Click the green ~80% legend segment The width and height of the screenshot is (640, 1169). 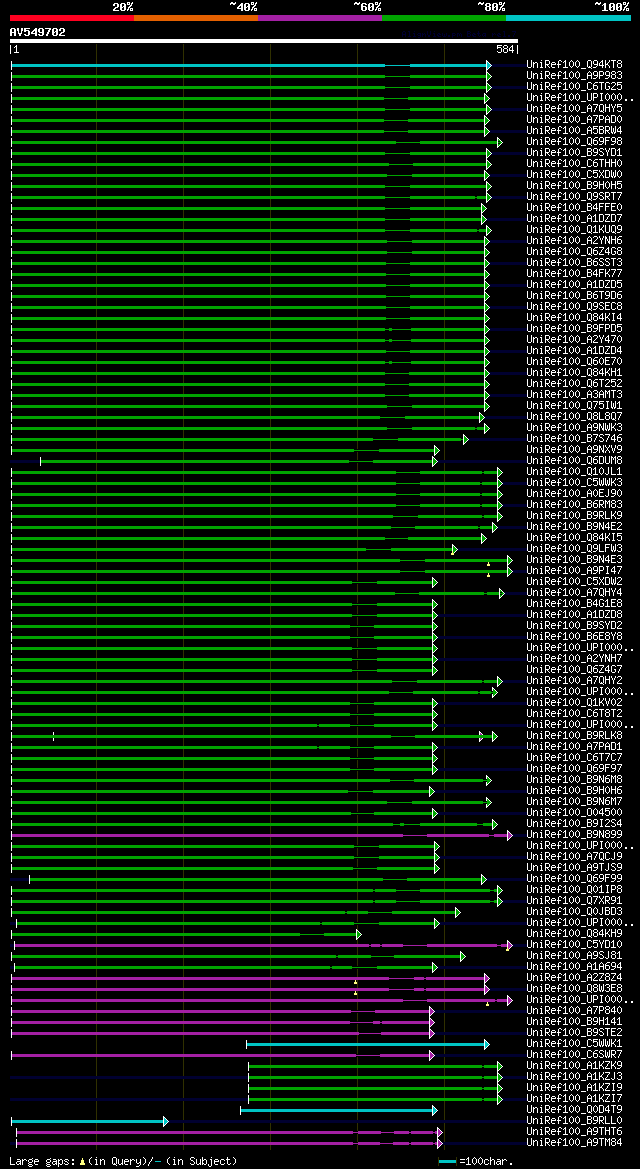coord(444,17)
